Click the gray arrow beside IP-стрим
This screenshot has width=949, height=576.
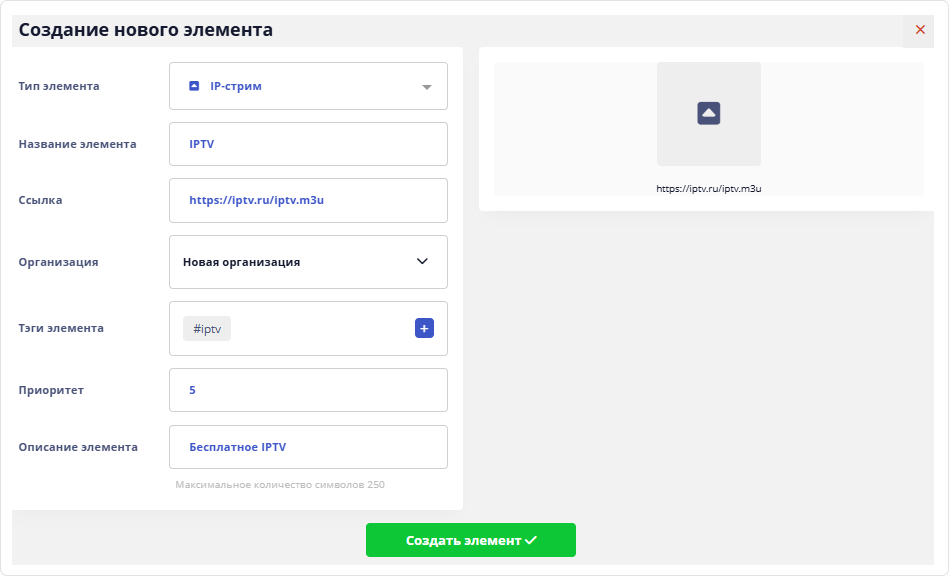pyautogui.click(x=427, y=87)
